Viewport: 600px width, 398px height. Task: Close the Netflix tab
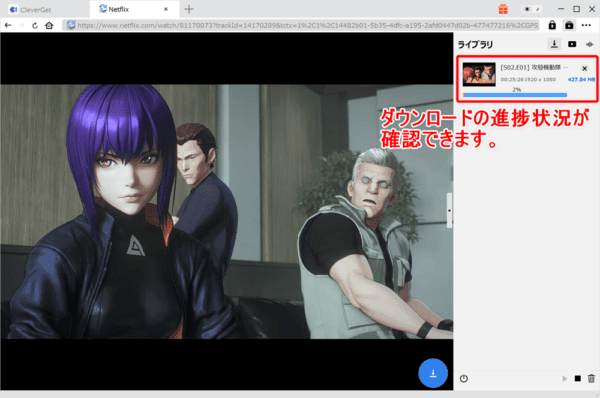click(166, 9)
